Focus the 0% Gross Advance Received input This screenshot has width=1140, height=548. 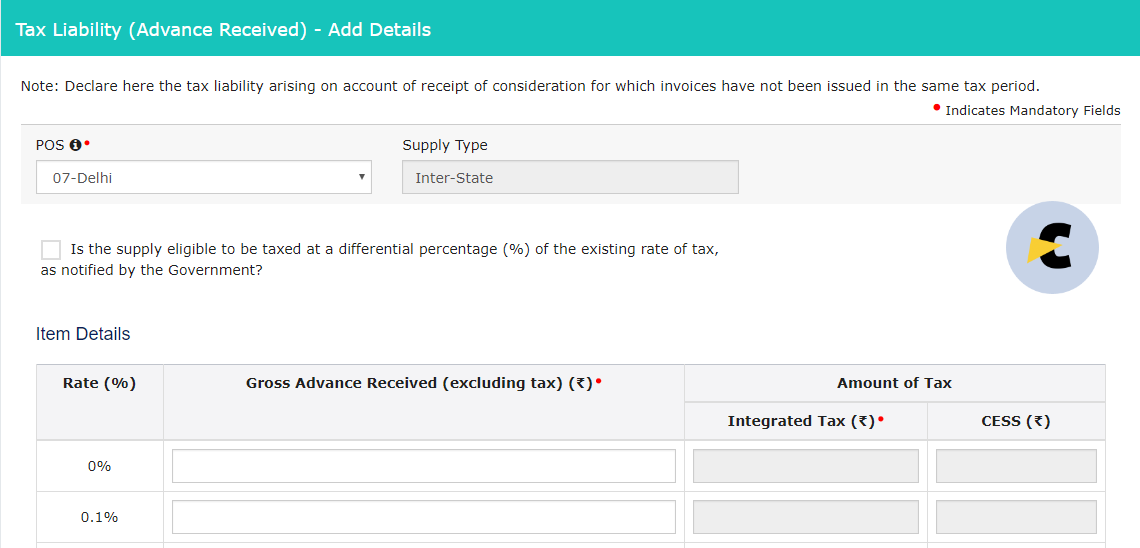424,466
